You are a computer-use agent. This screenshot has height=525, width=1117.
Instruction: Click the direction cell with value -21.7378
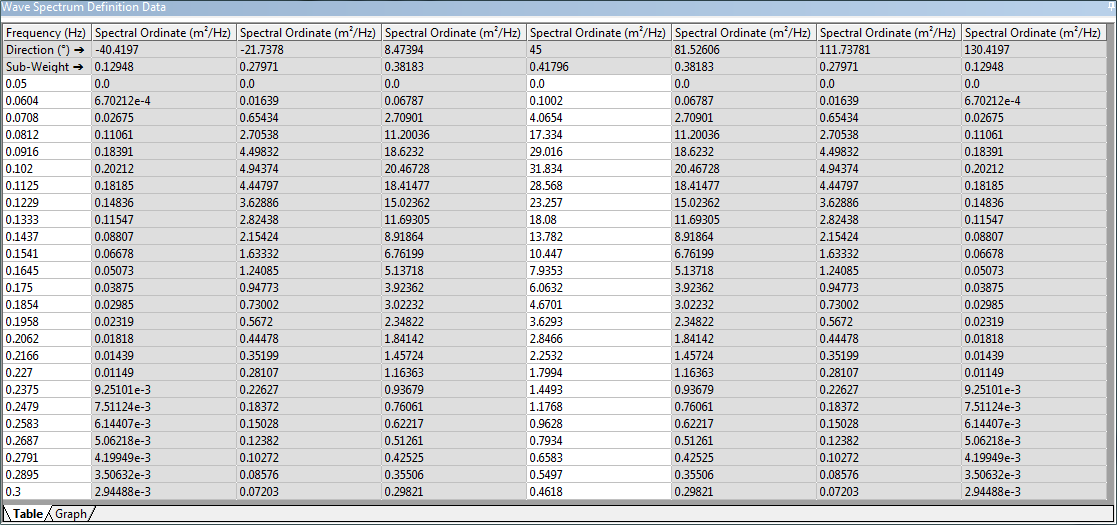point(308,49)
